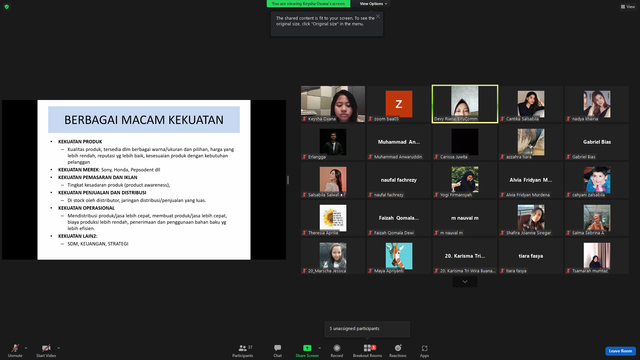Select the highlighted Devy Riana video tile
640x360 pixels.
pyautogui.click(x=465, y=104)
